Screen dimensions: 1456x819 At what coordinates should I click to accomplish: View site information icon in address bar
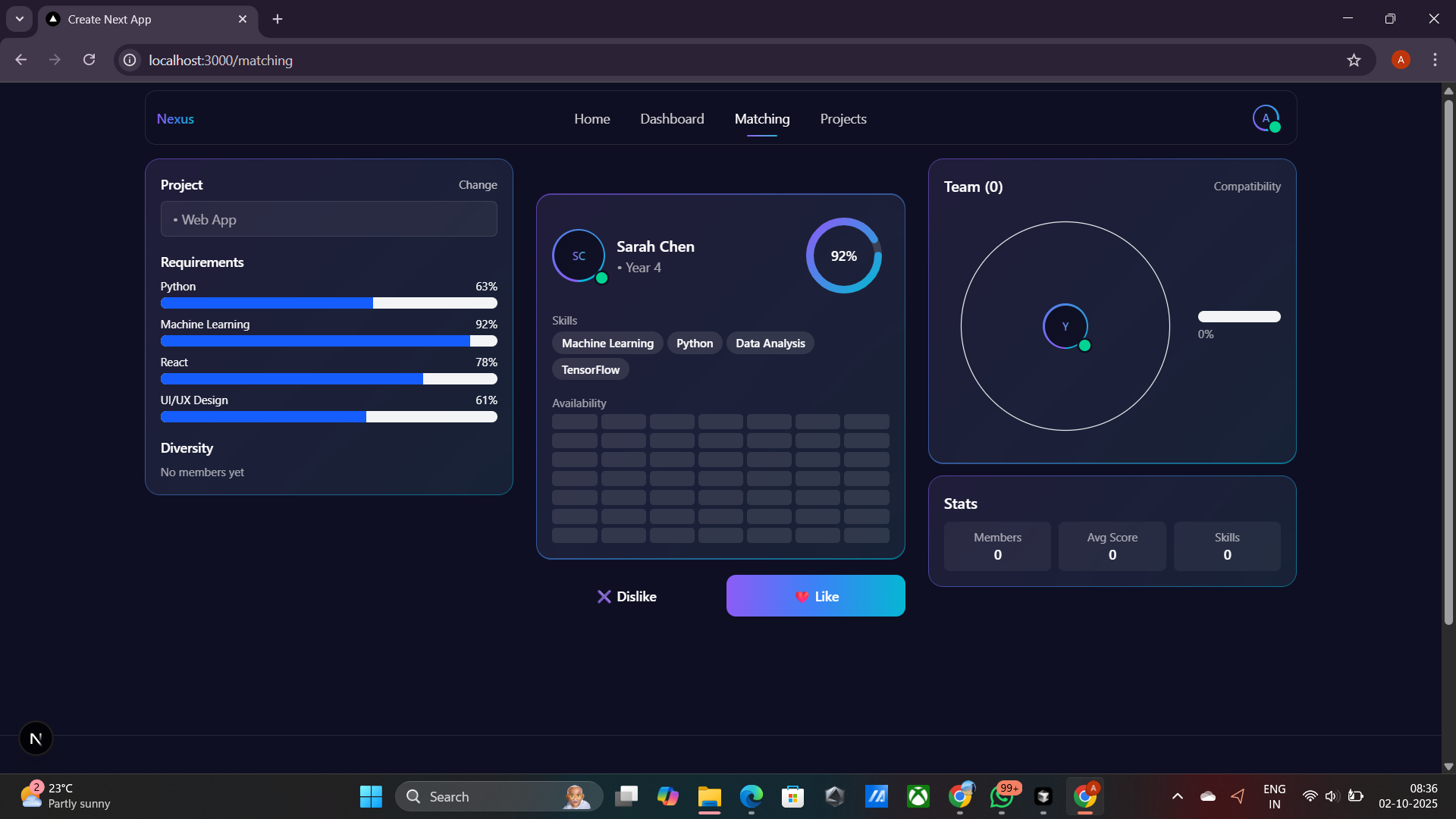pyautogui.click(x=130, y=60)
